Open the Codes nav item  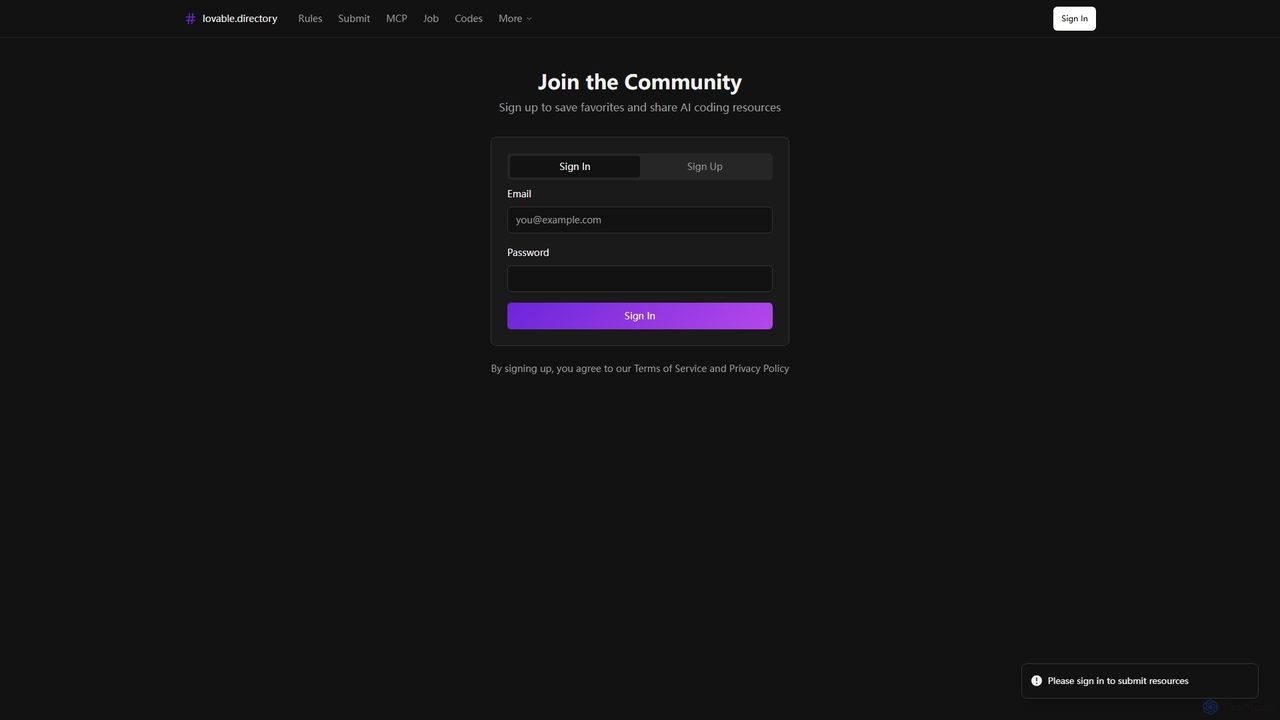pyautogui.click(x=469, y=19)
